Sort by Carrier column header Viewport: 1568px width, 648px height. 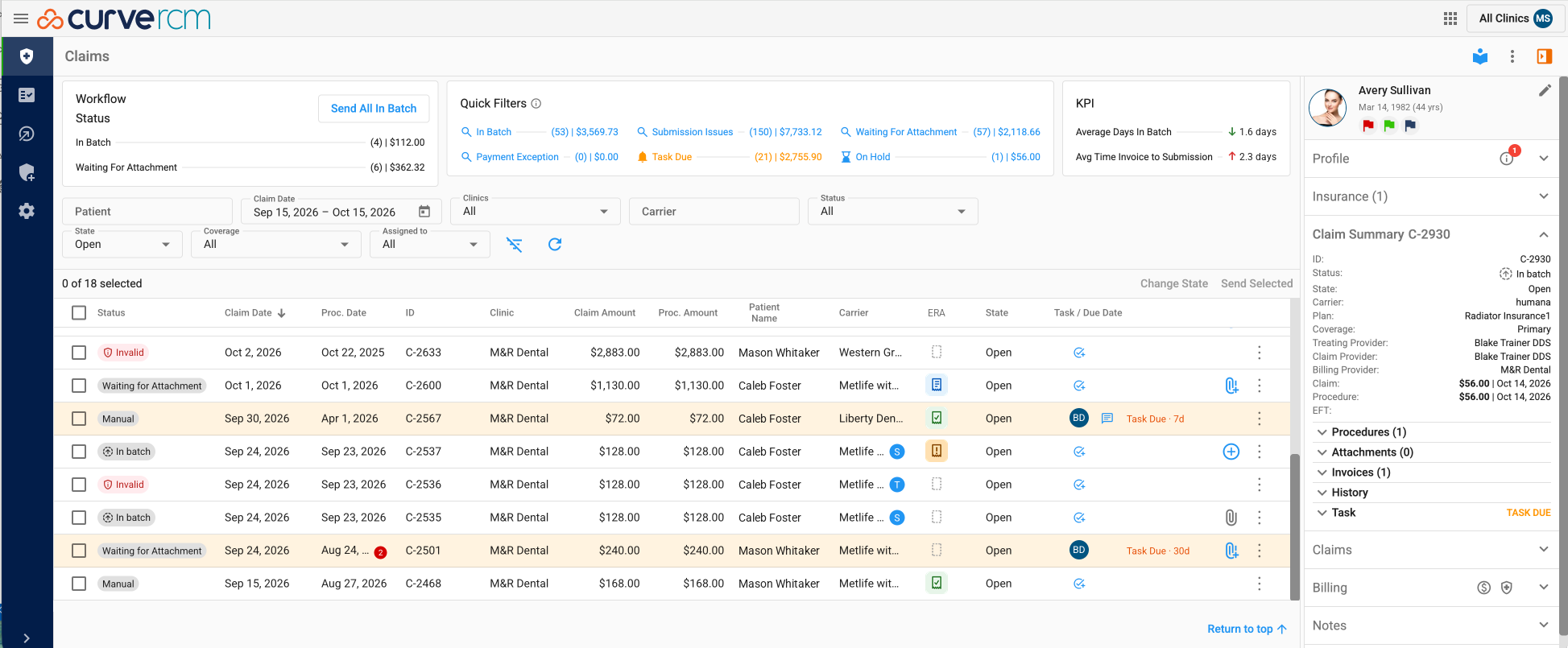pyautogui.click(x=854, y=313)
